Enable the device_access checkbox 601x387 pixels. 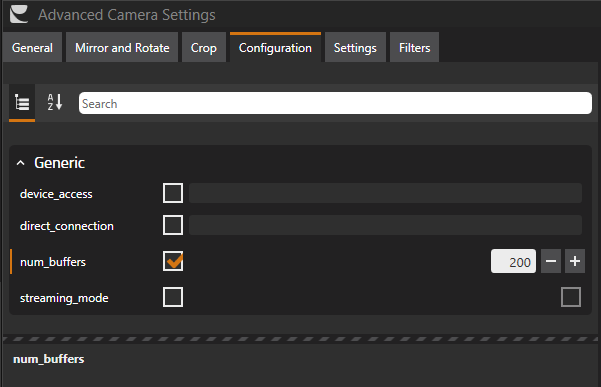coord(173,193)
